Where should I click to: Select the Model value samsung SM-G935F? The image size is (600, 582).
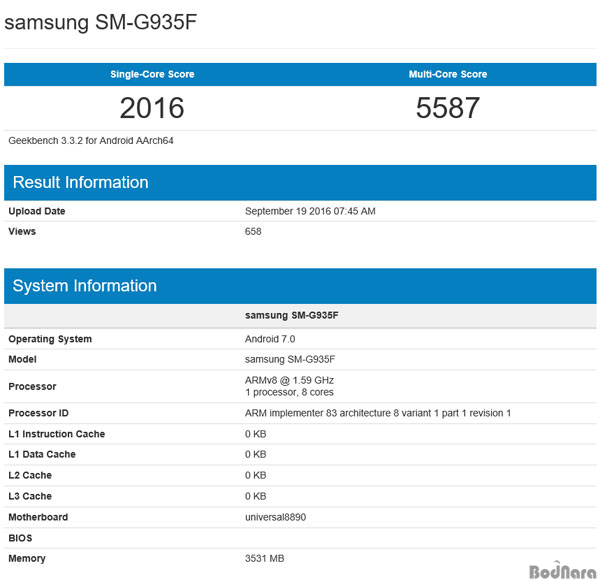(290, 359)
